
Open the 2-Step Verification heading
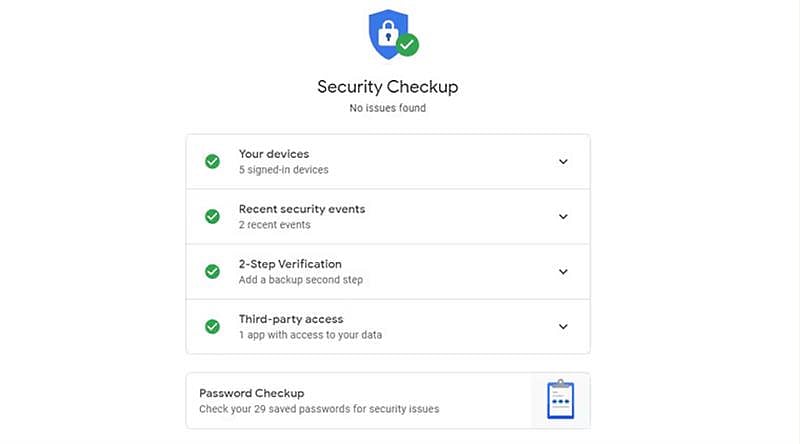click(x=290, y=264)
